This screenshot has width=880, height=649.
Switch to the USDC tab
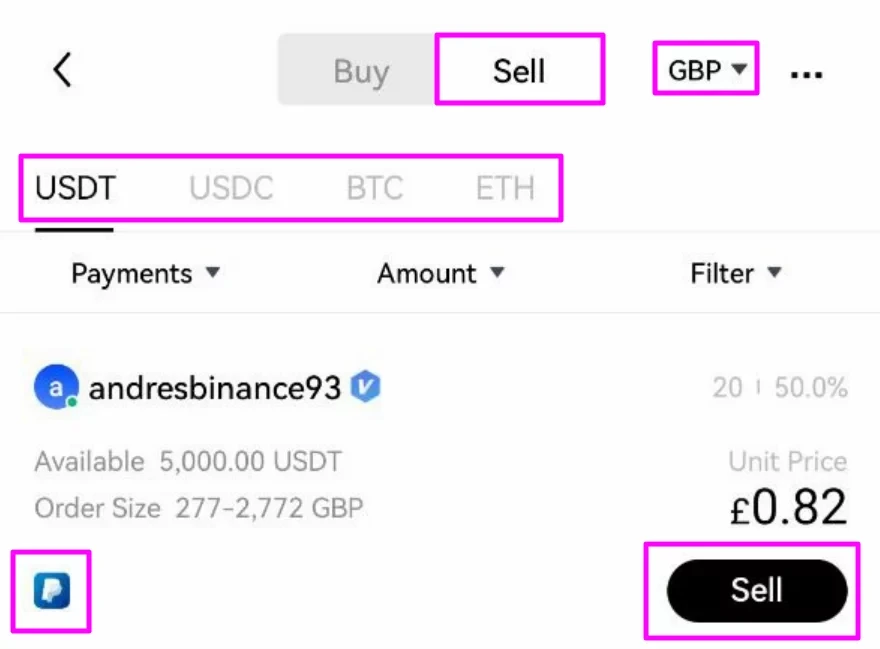[230, 187]
